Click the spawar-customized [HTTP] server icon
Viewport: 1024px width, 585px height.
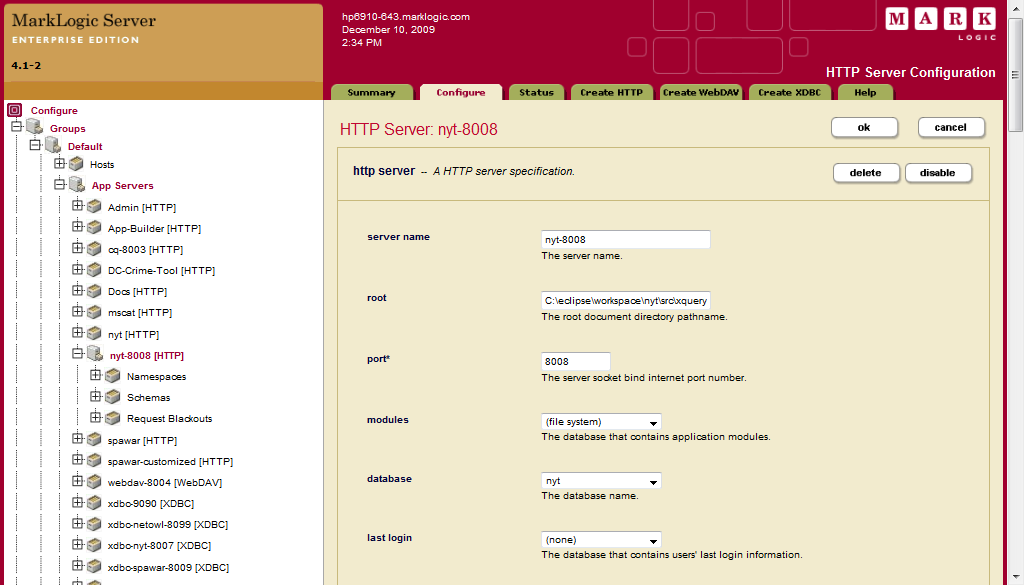(x=94, y=461)
